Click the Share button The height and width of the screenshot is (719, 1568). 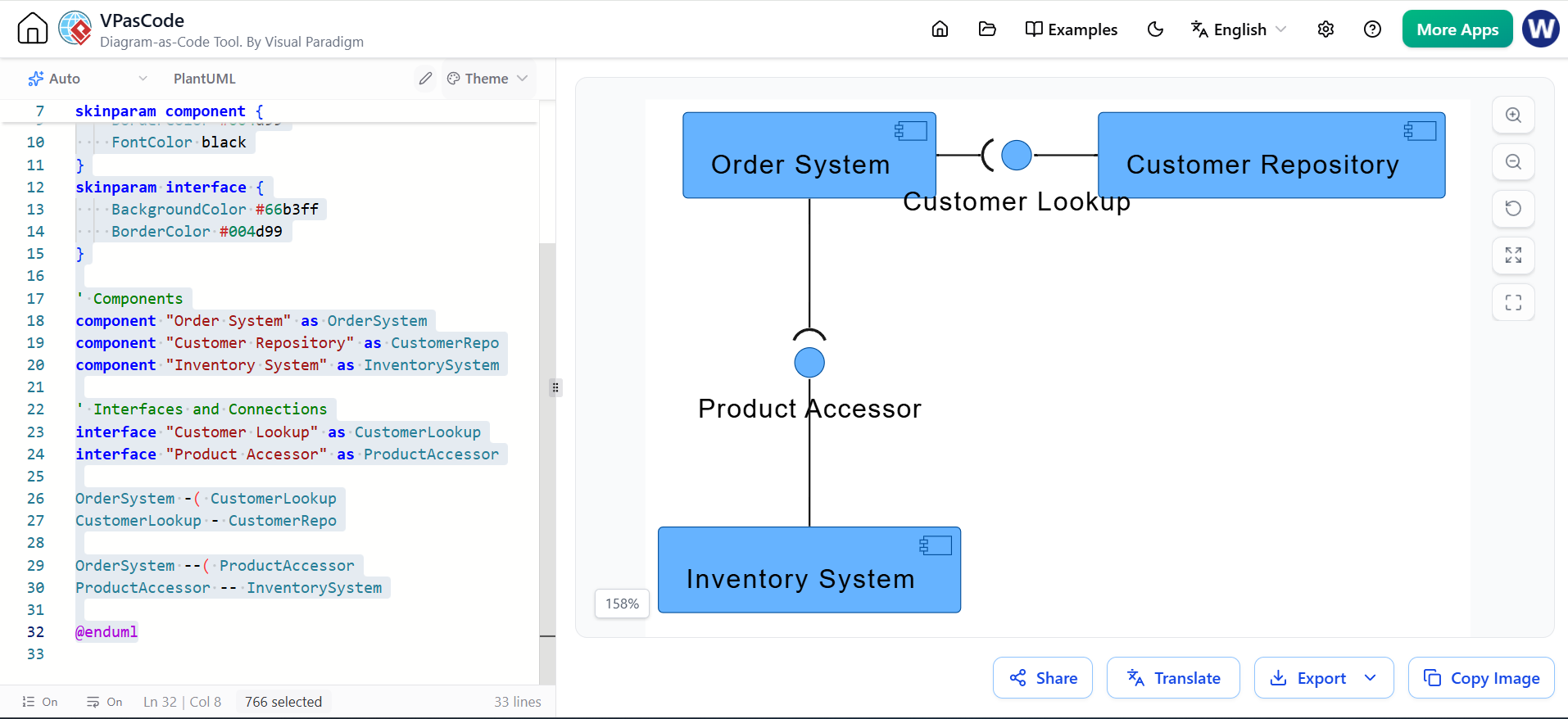(1043, 678)
